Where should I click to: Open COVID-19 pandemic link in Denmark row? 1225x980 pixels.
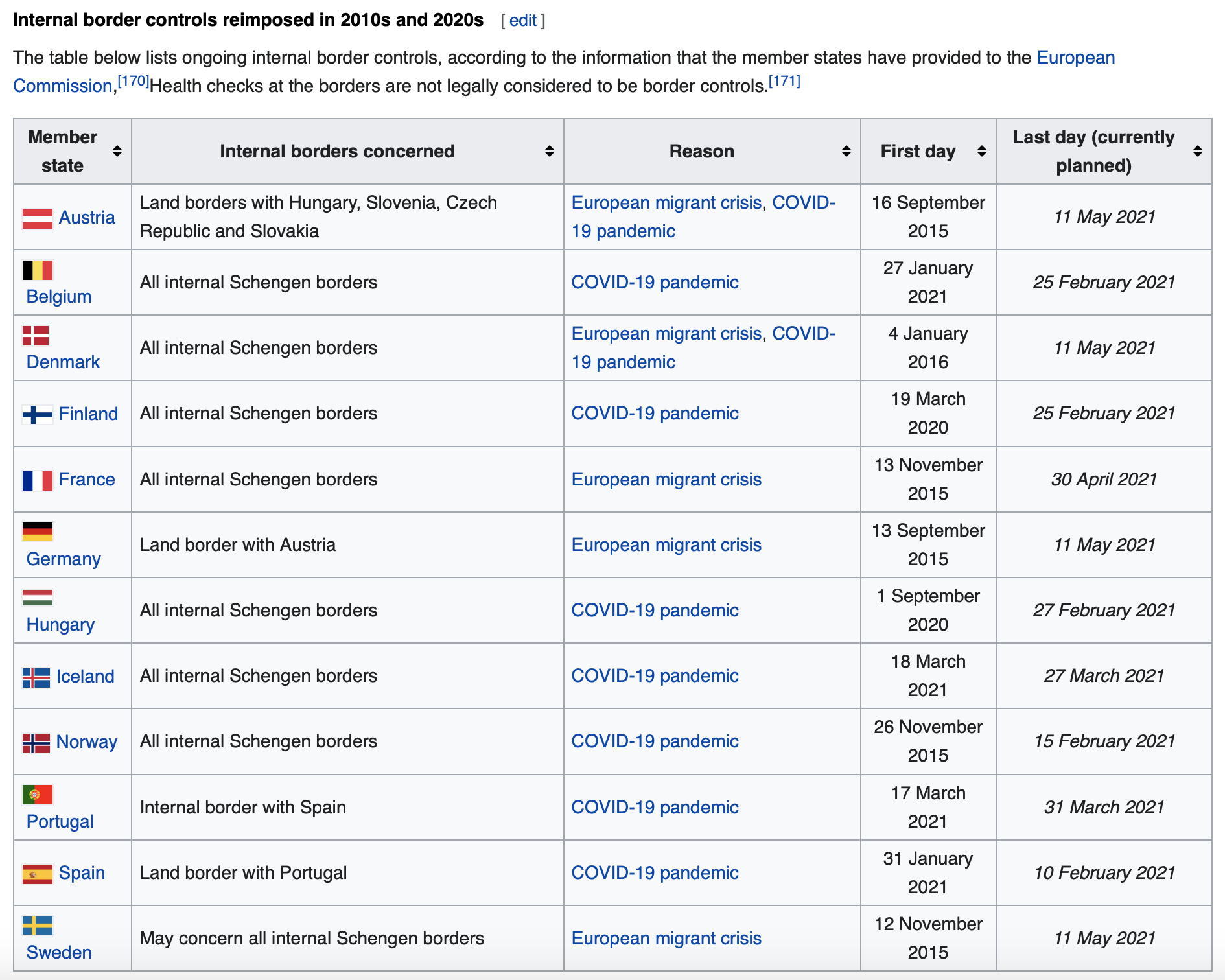(703, 348)
